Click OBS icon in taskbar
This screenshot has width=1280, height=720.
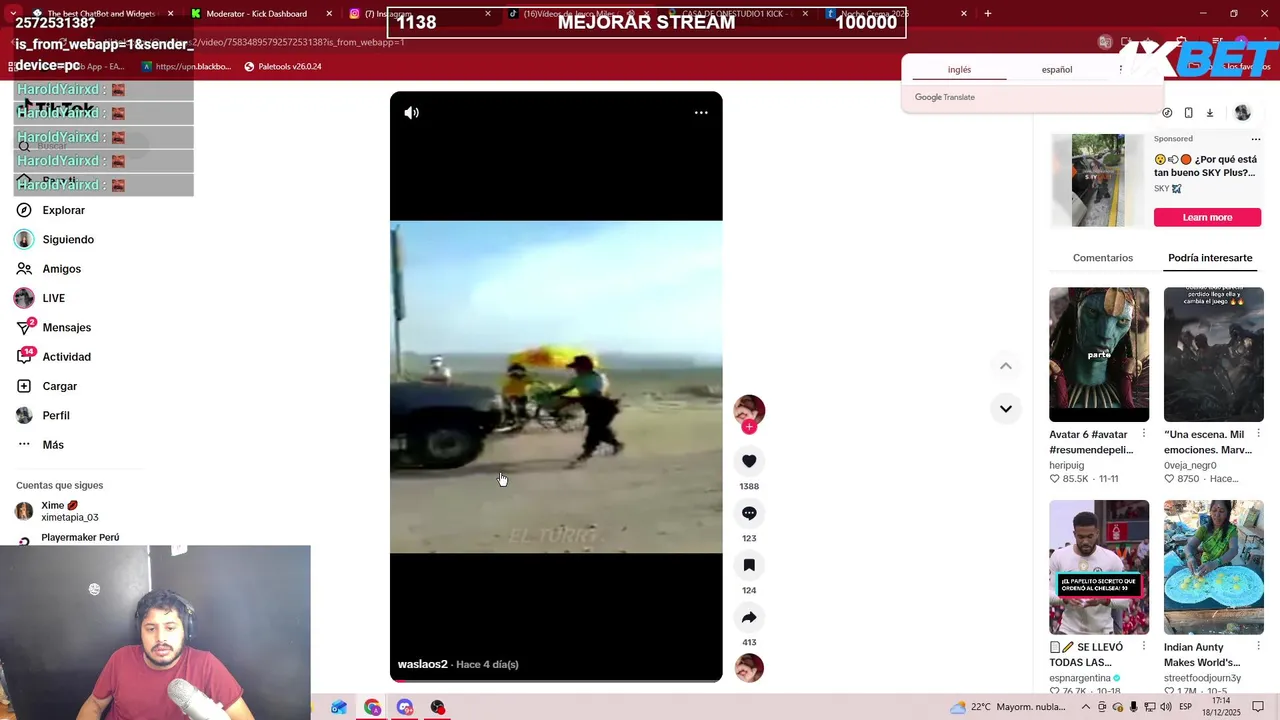[437, 707]
